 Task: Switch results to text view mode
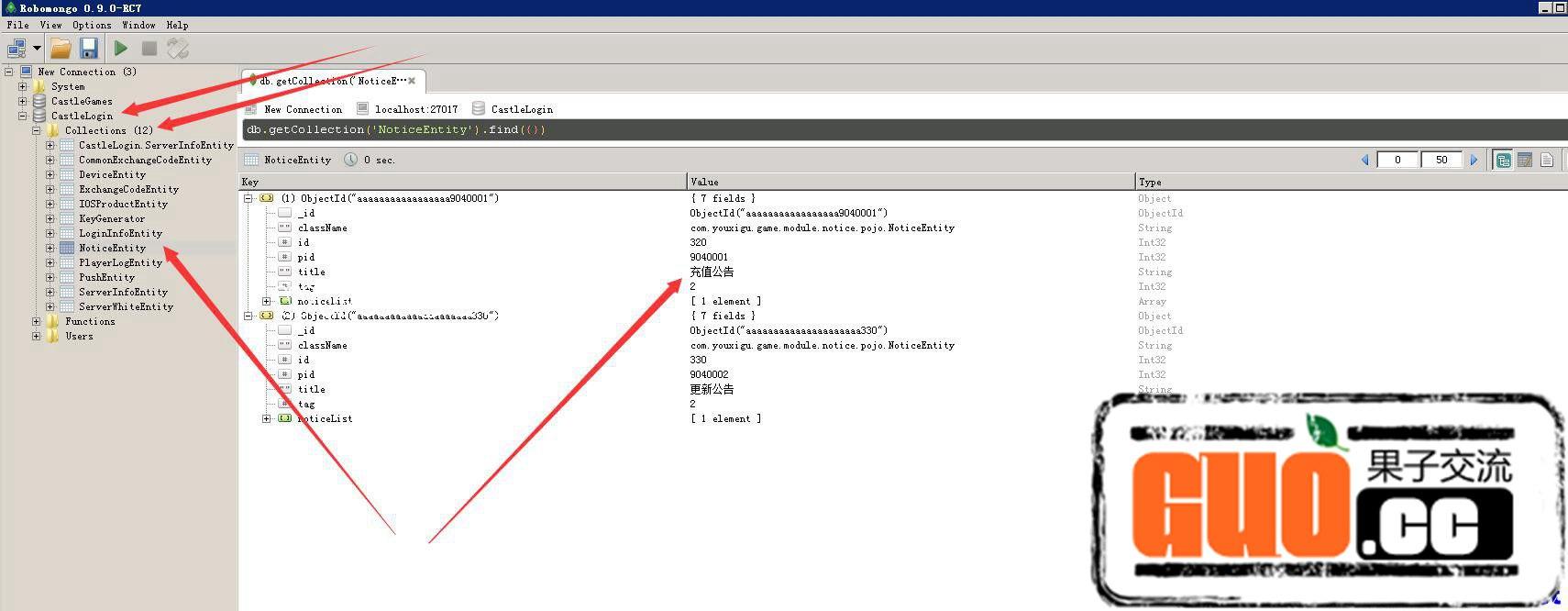click(x=1547, y=160)
